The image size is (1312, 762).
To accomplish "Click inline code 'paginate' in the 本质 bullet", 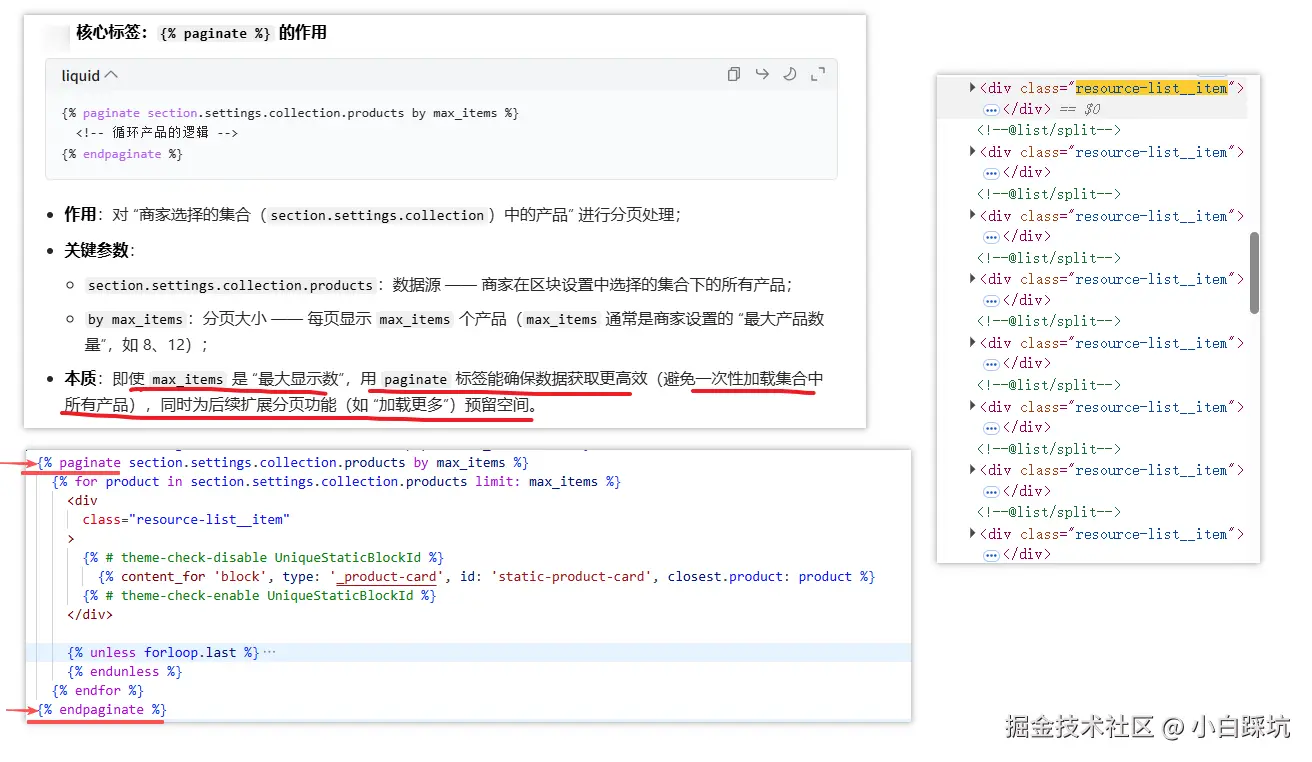I will tap(416, 379).
